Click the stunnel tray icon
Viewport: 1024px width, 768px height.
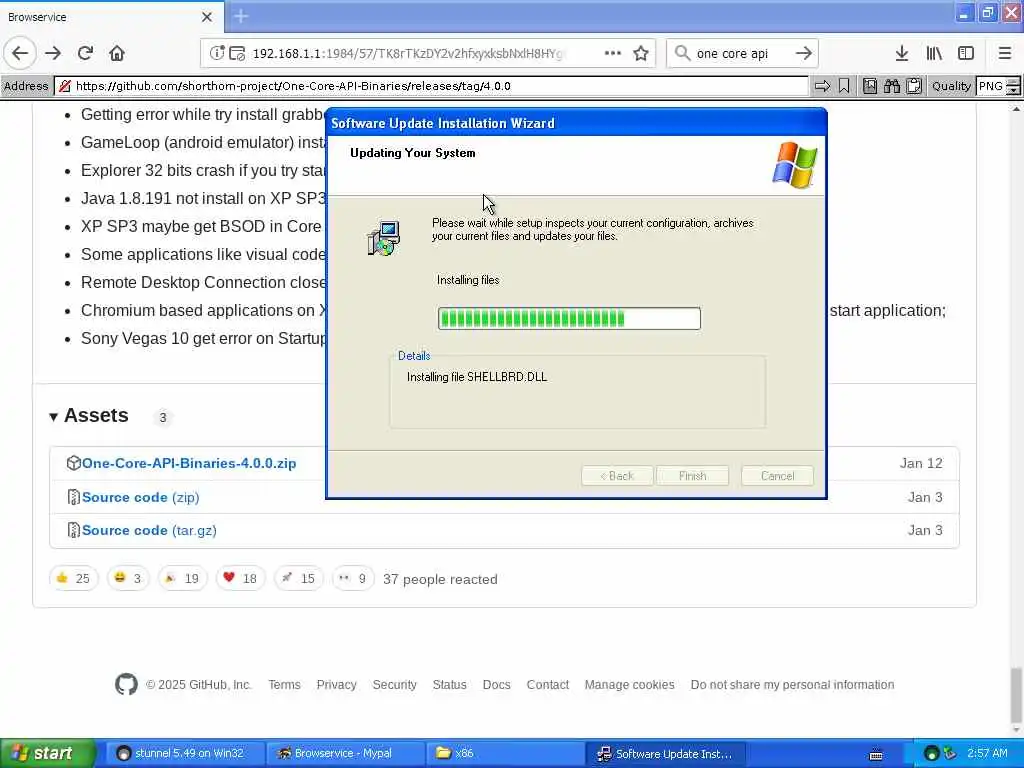932,754
